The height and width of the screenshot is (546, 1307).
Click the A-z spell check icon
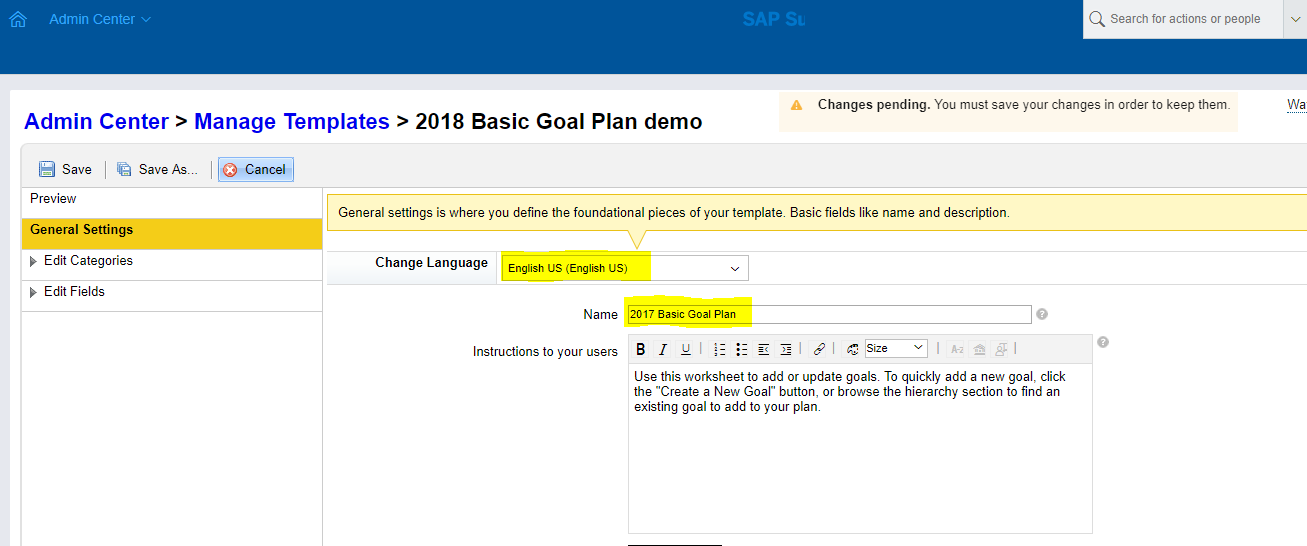click(x=957, y=349)
